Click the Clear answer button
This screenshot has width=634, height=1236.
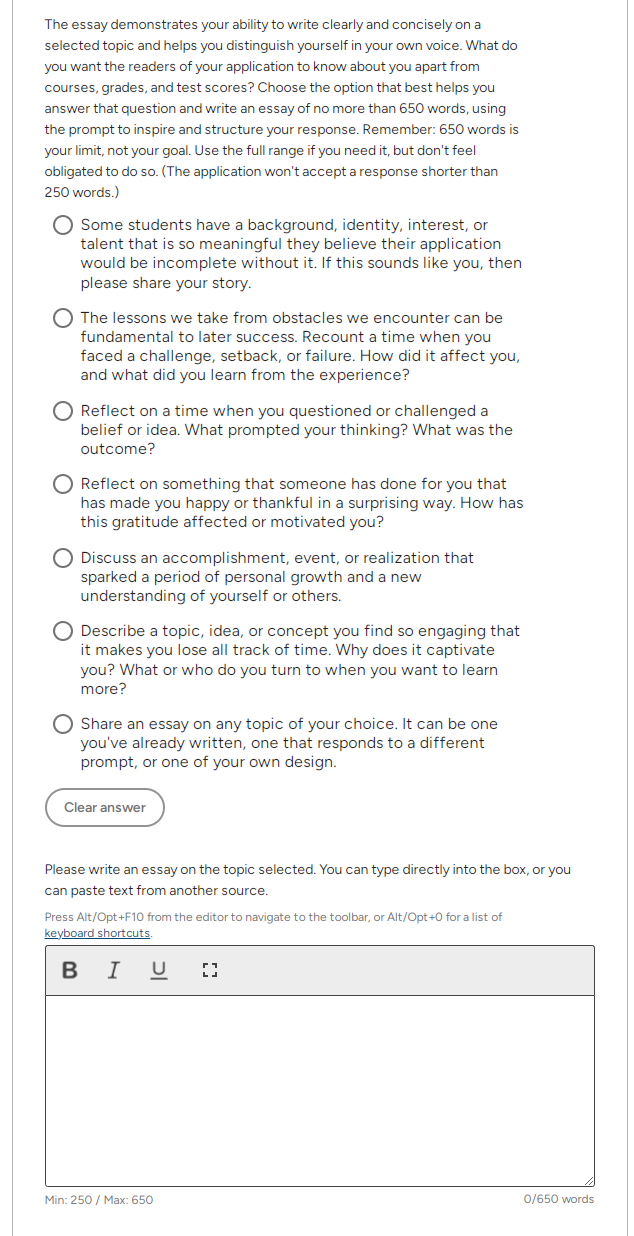tap(105, 808)
